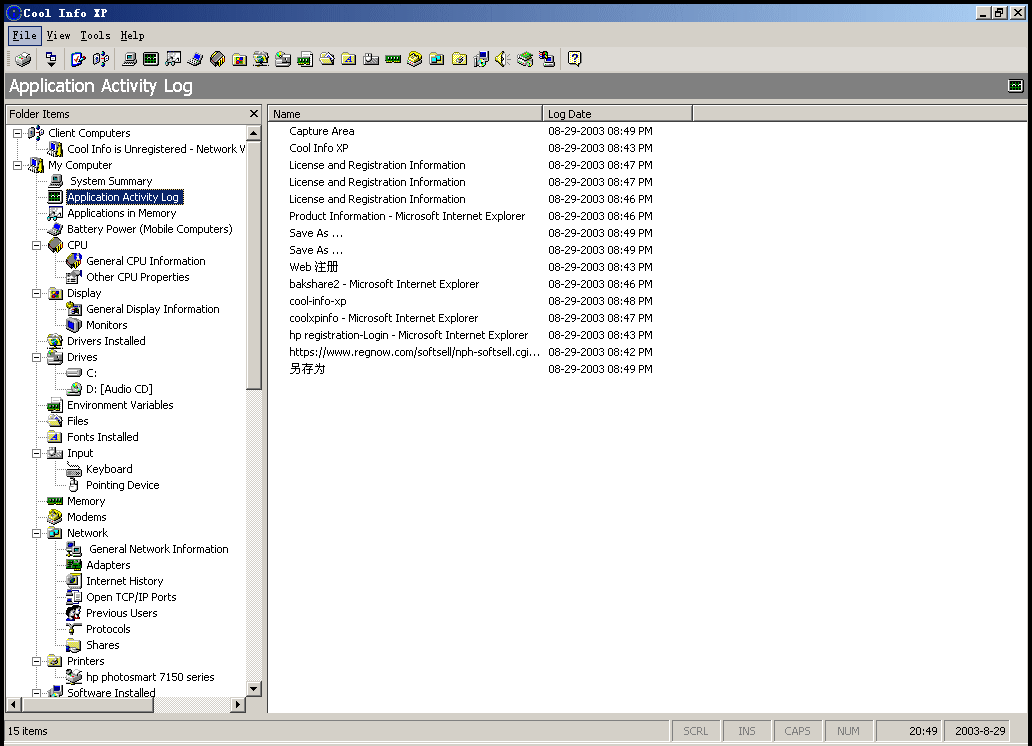Select Keyboard under Input
The height and width of the screenshot is (746, 1032).
[x=109, y=469]
